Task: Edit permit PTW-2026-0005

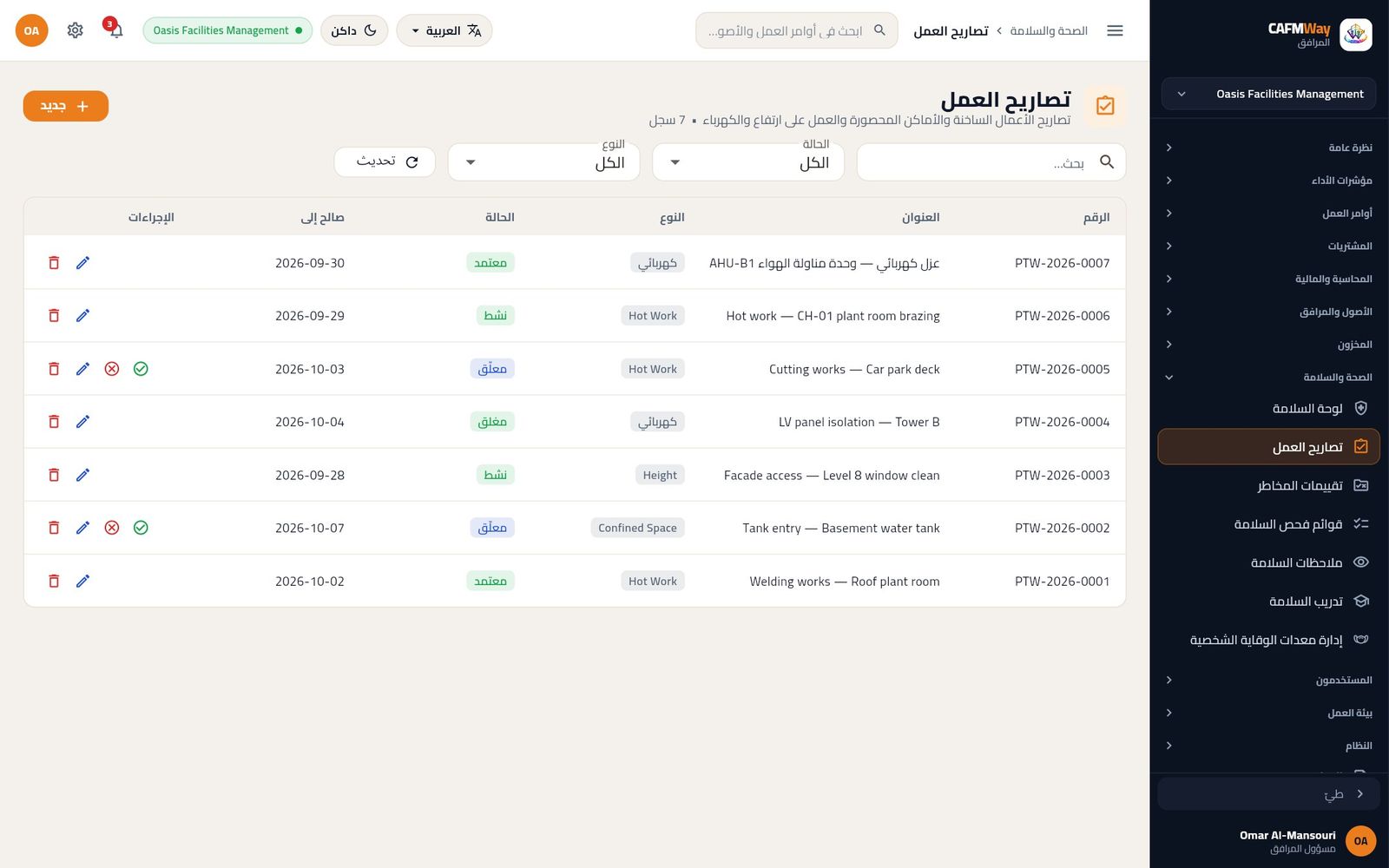Action: (82, 369)
